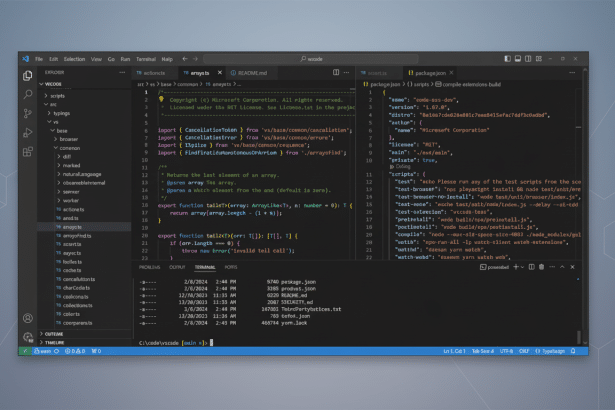This screenshot has width=615, height=410.
Task: Close the package.json tab
Action: (451, 73)
